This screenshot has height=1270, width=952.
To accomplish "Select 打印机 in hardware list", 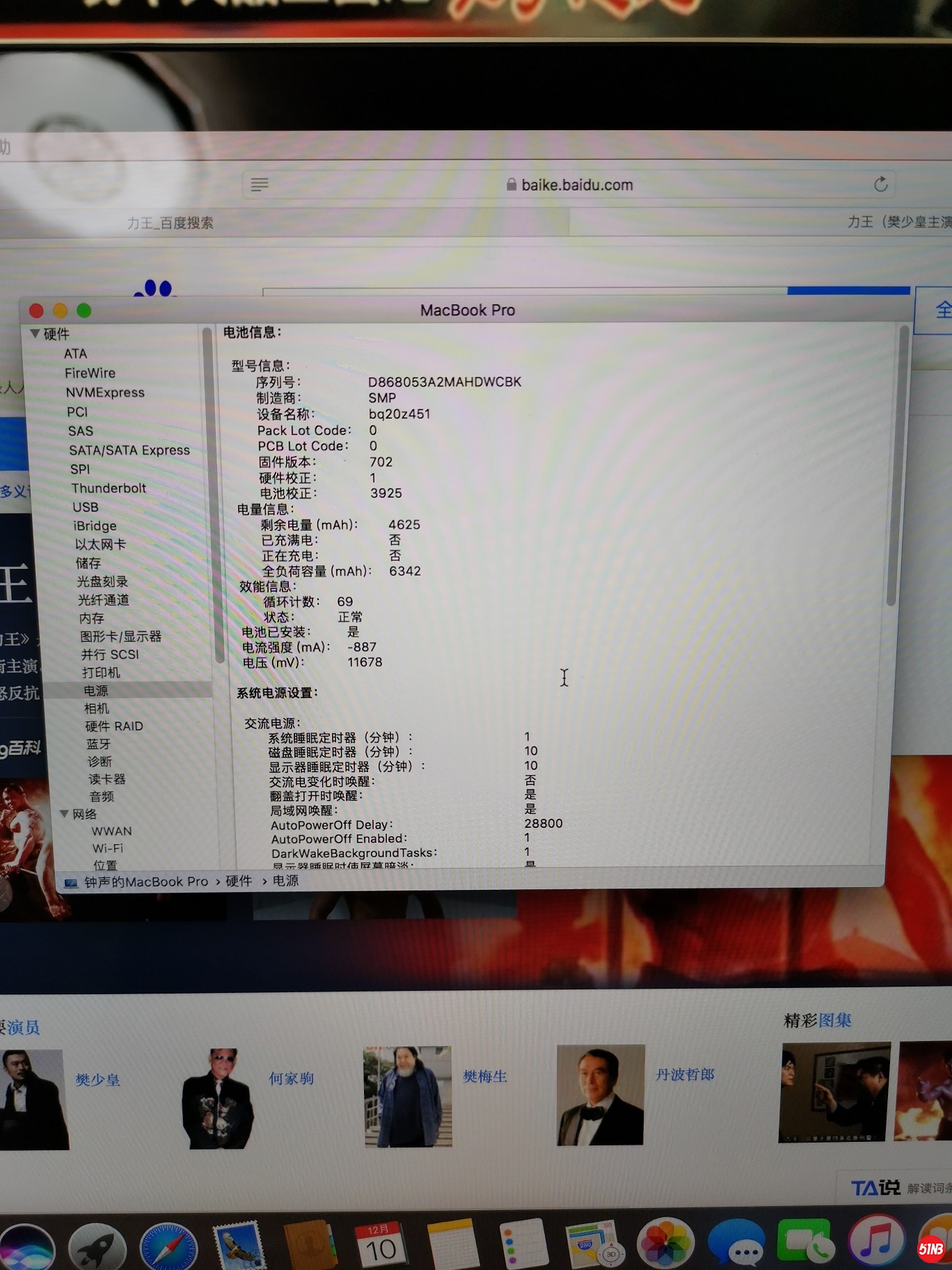I will [x=101, y=673].
